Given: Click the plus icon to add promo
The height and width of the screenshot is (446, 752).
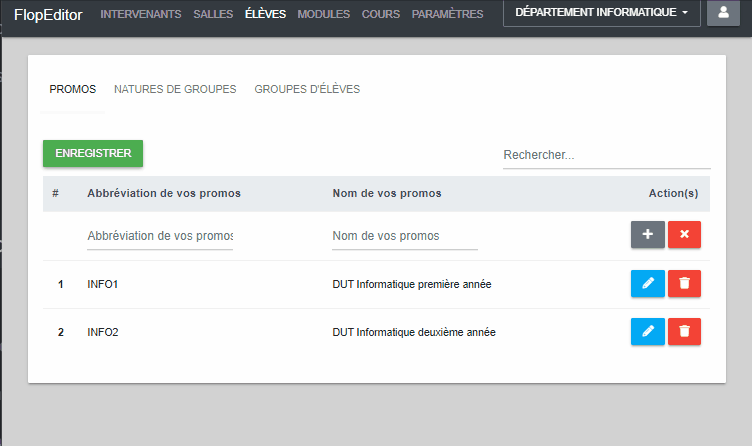Looking at the screenshot, I should 647,234.
